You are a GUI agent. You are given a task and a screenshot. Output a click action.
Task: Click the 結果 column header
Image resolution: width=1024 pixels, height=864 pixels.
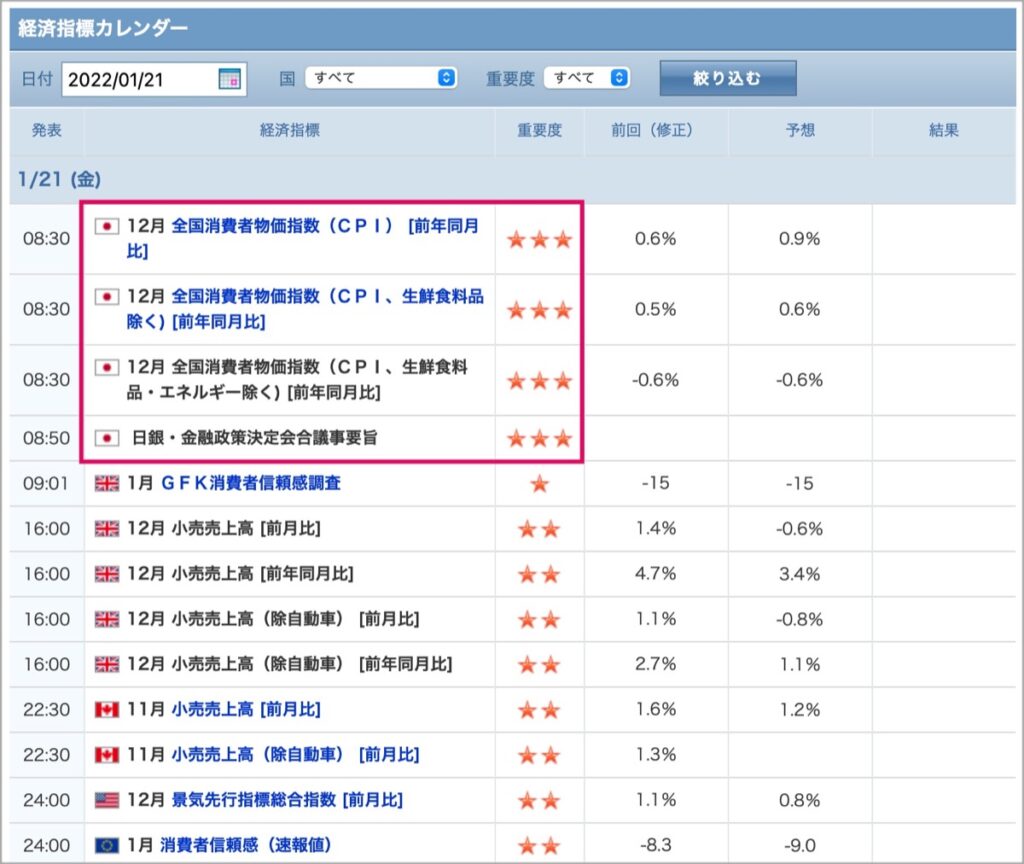[944, 130]
